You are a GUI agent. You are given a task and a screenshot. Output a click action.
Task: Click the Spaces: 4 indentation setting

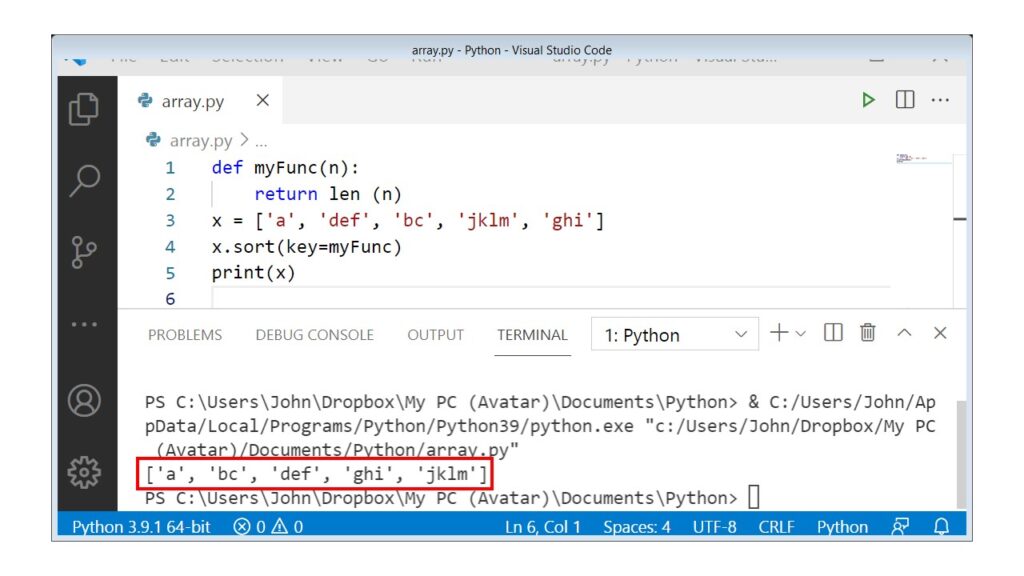640,527
